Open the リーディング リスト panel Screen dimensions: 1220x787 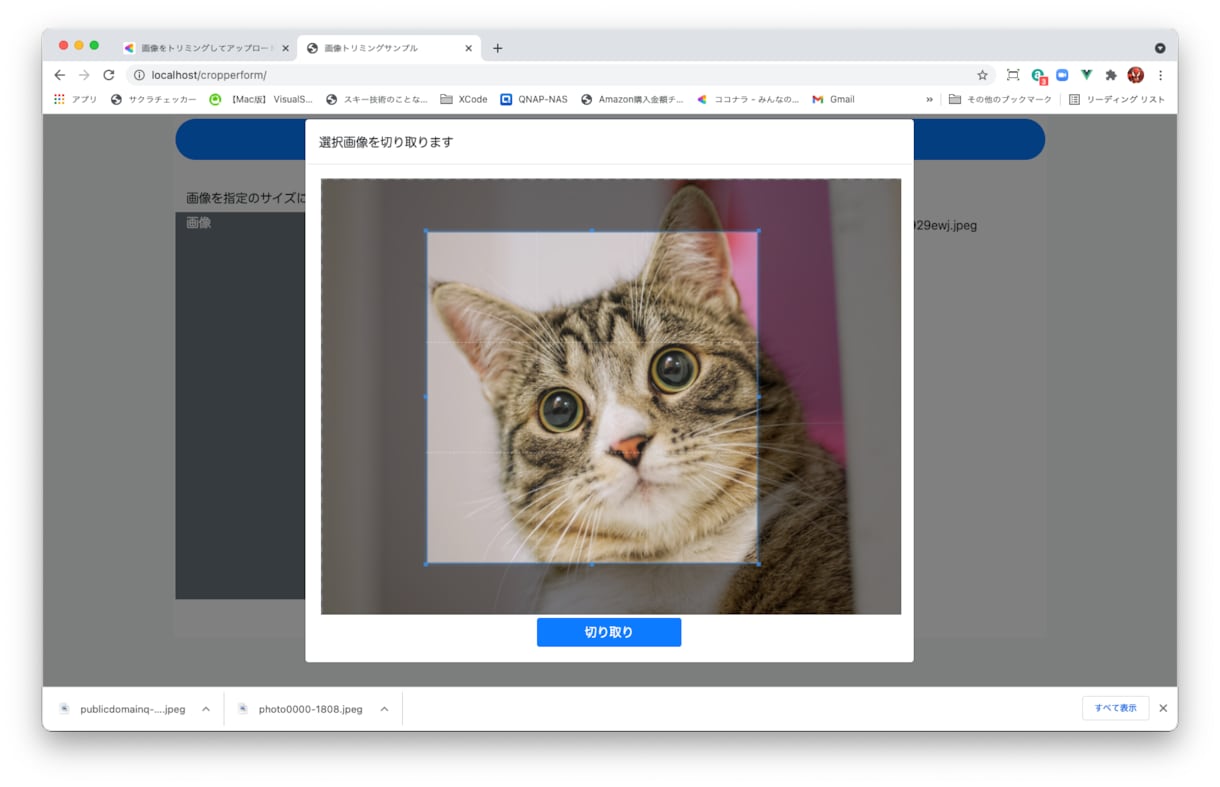[1117, 99]
